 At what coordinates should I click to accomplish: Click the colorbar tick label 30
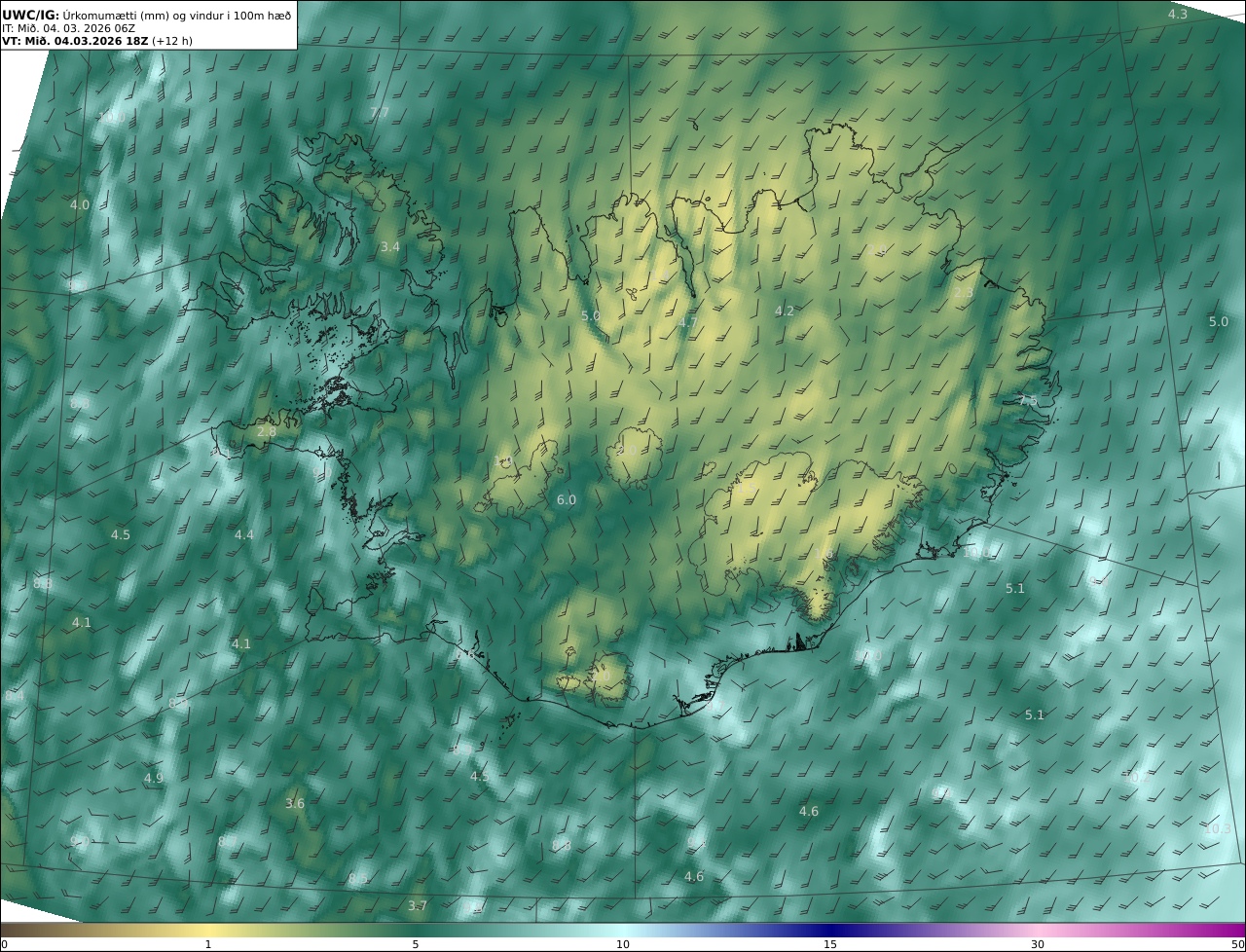point(1038,944)
